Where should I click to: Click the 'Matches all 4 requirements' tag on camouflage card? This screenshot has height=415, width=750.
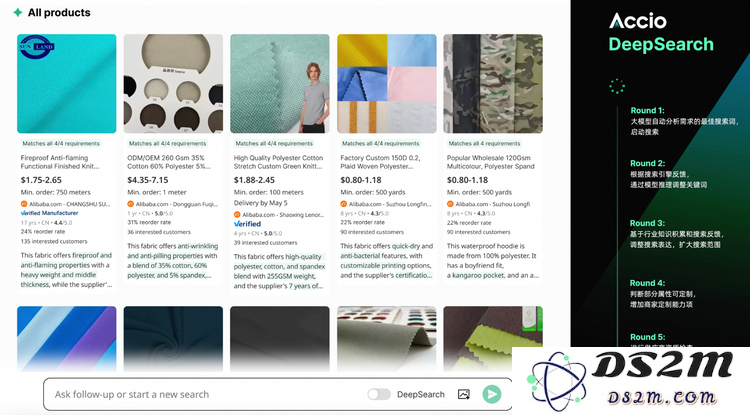(x=484, y=143)
